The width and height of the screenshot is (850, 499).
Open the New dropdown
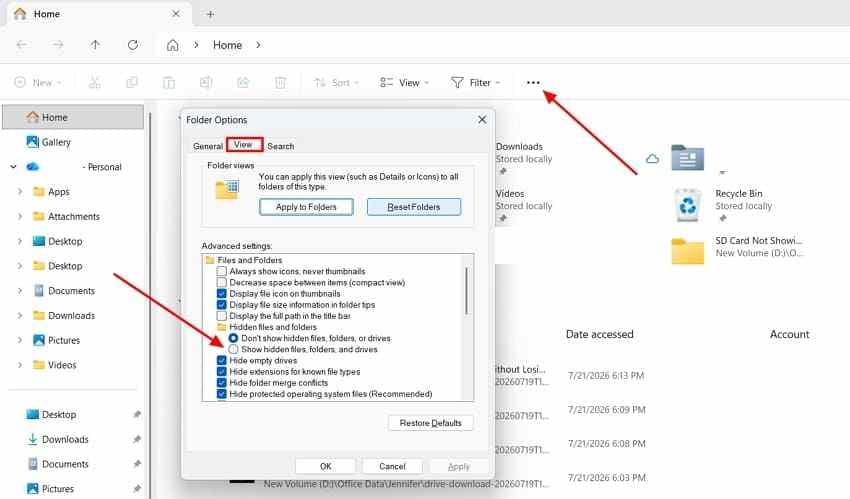[38, 82]
